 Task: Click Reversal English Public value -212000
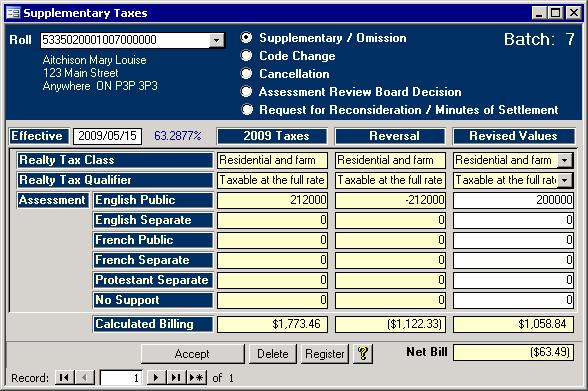(390, 200)
